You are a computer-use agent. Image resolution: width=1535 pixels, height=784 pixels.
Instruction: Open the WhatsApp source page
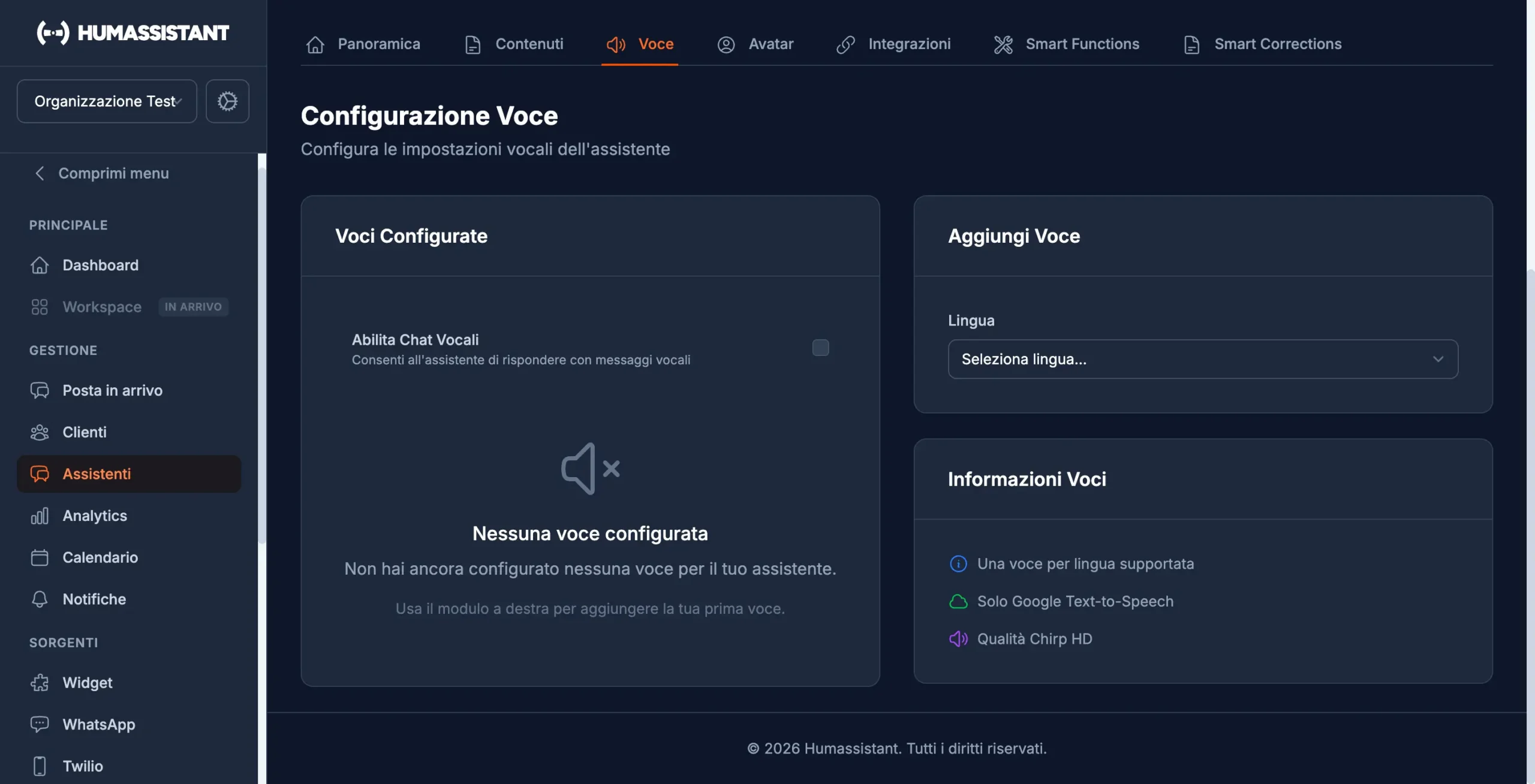pos(98,724)
